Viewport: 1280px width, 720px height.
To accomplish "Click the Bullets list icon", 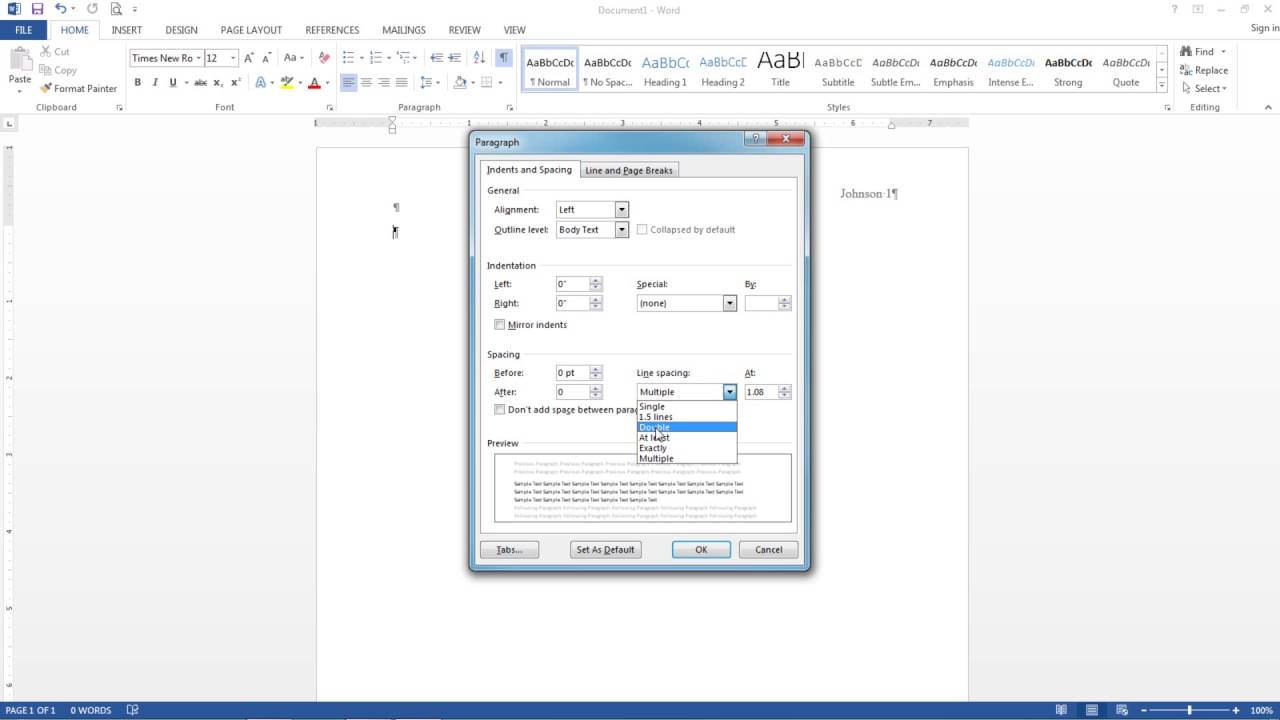I will pyautogui.click(x=348, y=58).
